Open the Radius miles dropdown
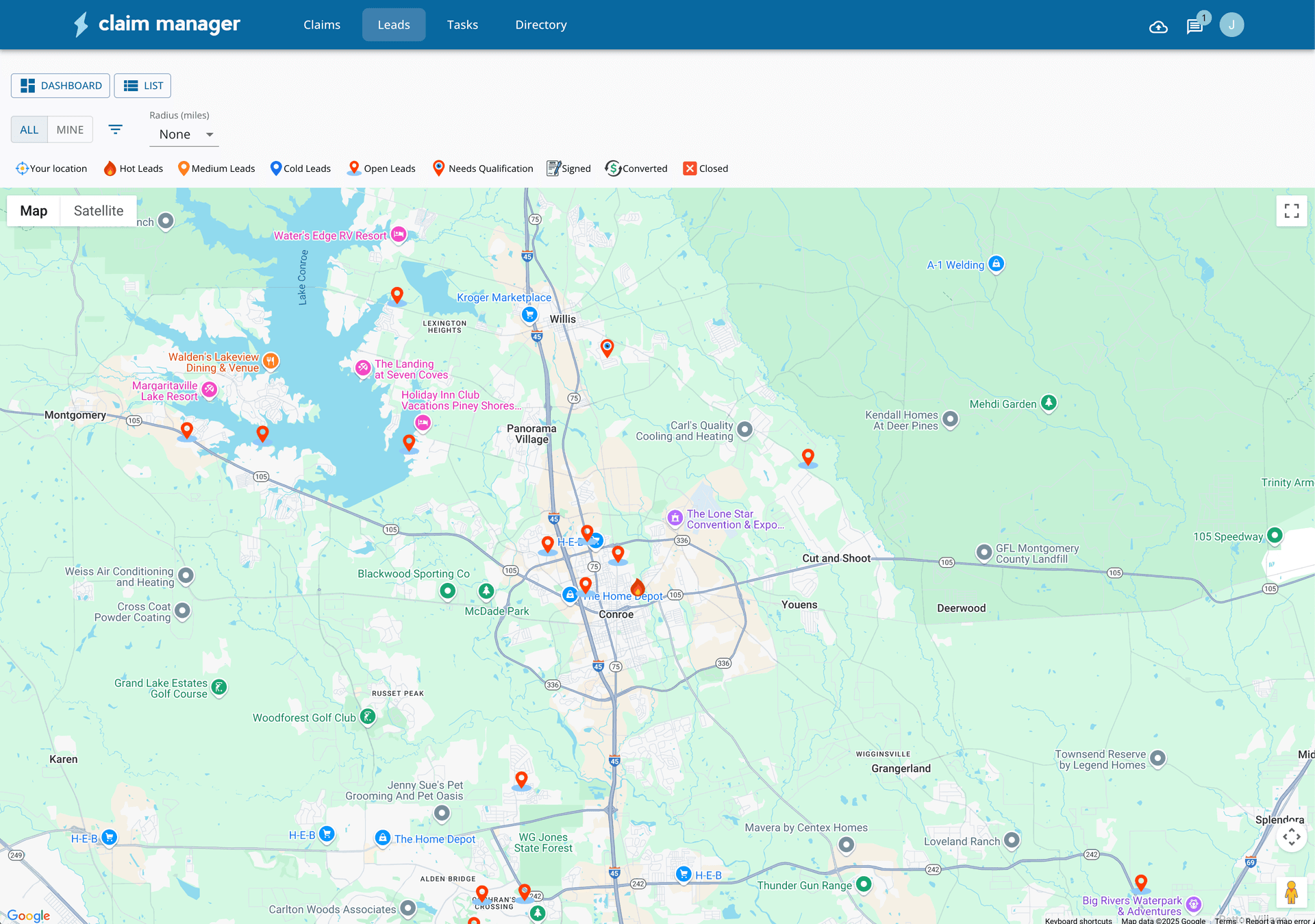1315x924 pixels. 184,134
